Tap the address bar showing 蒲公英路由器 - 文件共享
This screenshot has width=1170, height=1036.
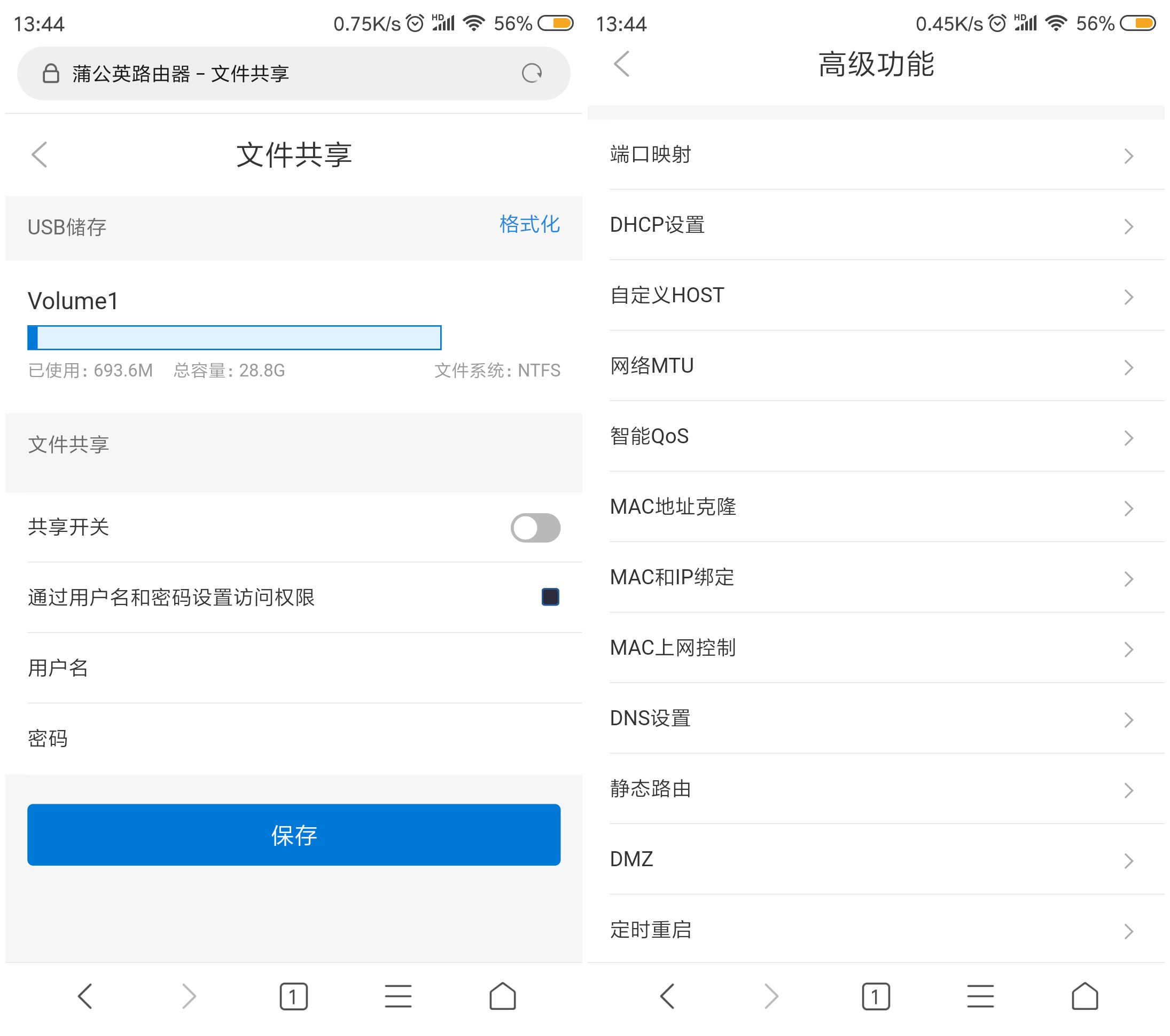[294, 73]
